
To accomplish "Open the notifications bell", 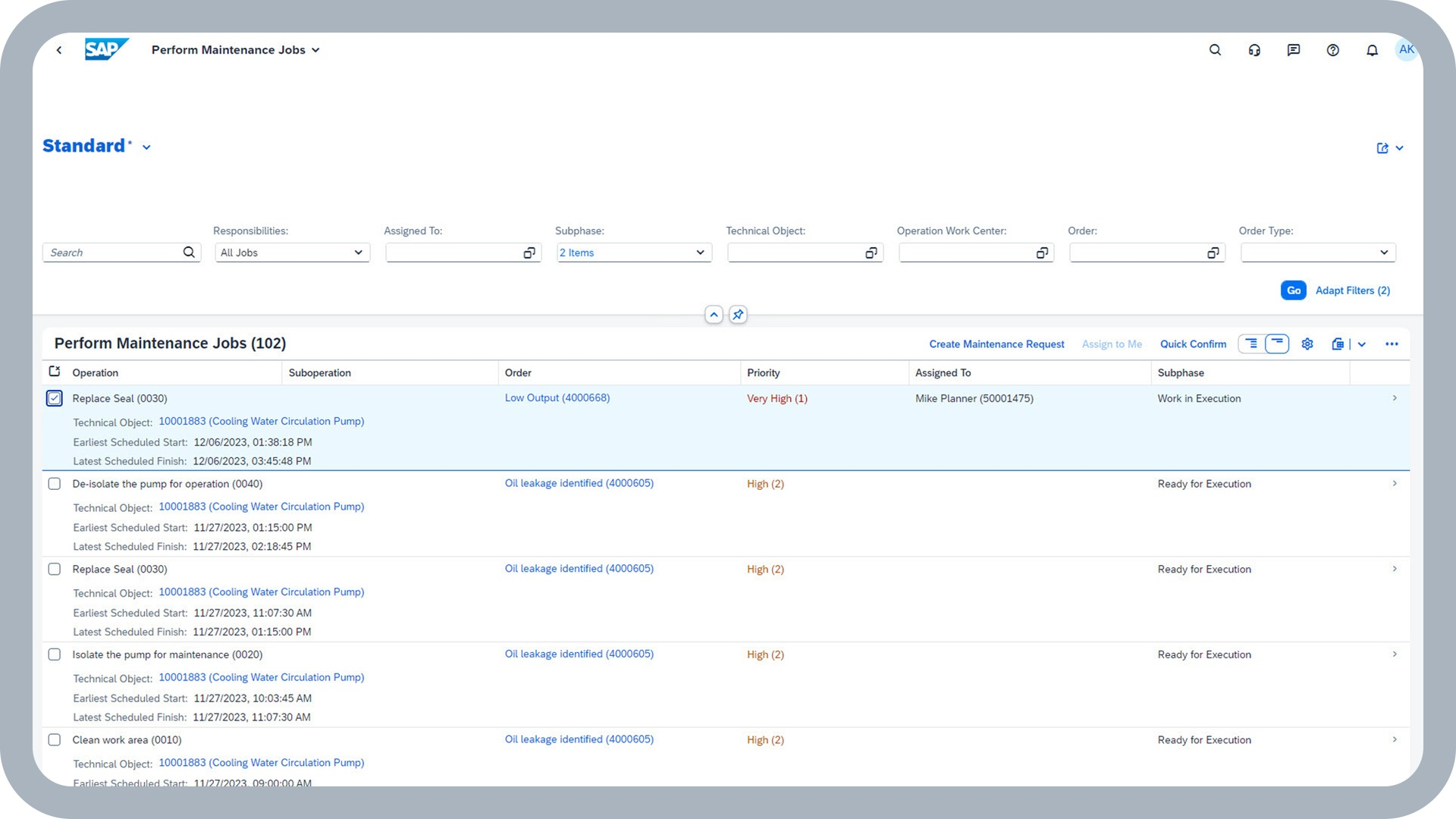I will (x=1372, y=50).
